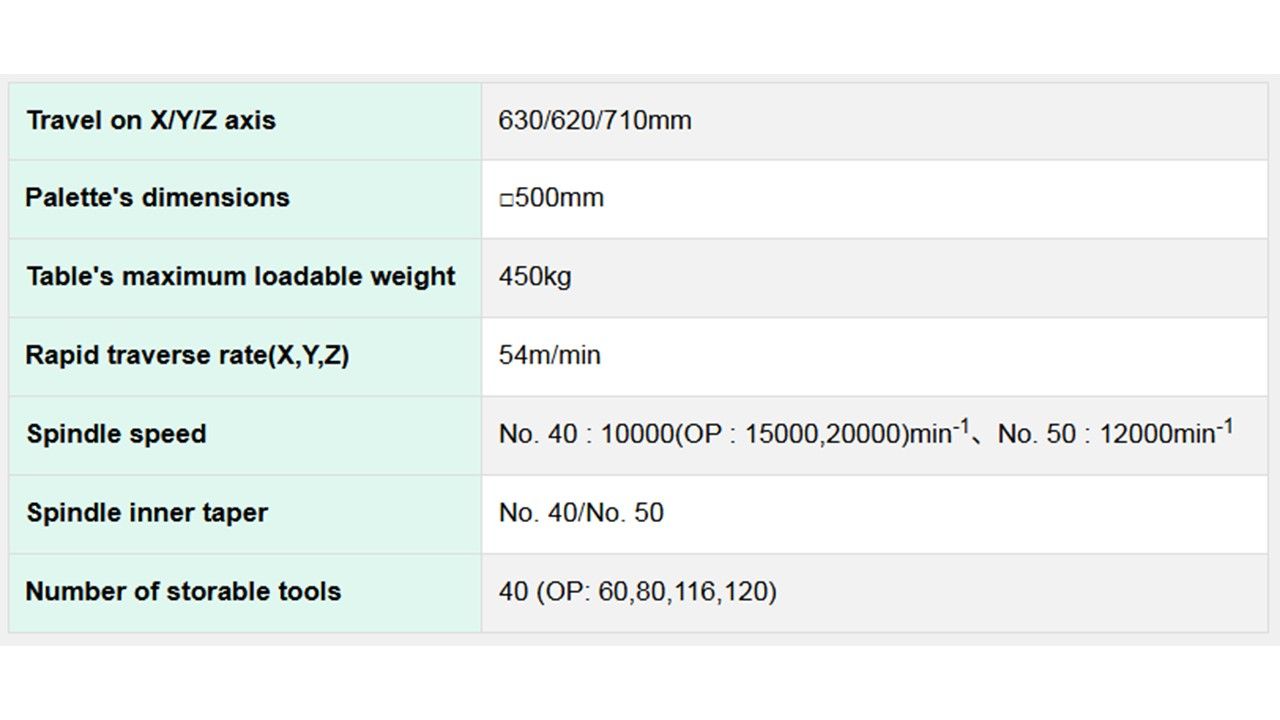Screen dimensions: 1280x720
Task: Click the standard tool count "40" before the parentheses
Action: (x=513, y=592)
